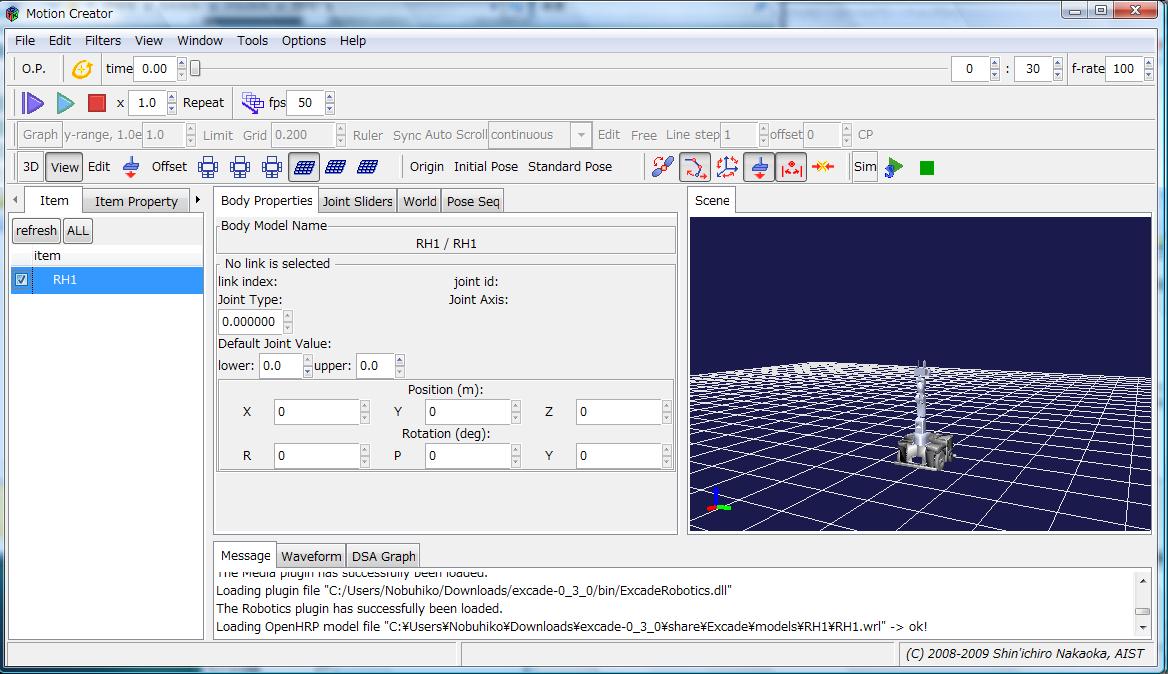Click the layered frames icon beside fps
The height and width of the screenshot is (674, 1168).
coord(253,103)
